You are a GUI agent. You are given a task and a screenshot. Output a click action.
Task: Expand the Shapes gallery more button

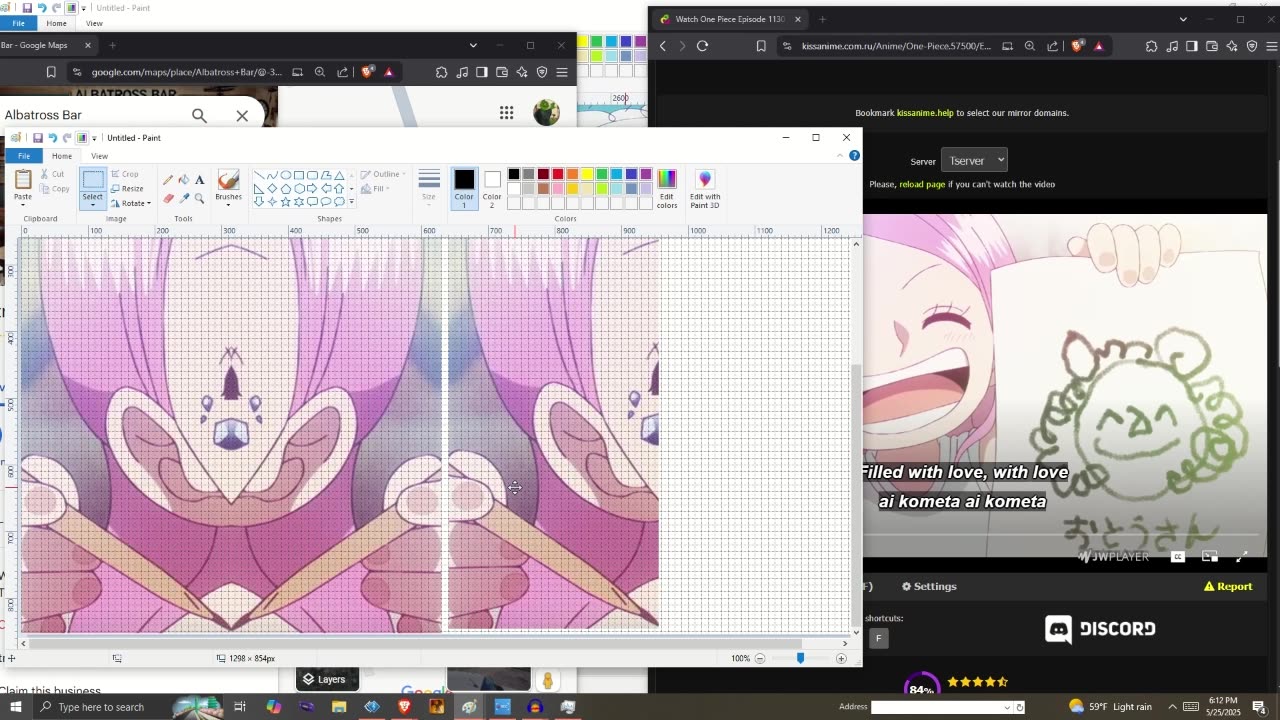(x=351, y=201)
